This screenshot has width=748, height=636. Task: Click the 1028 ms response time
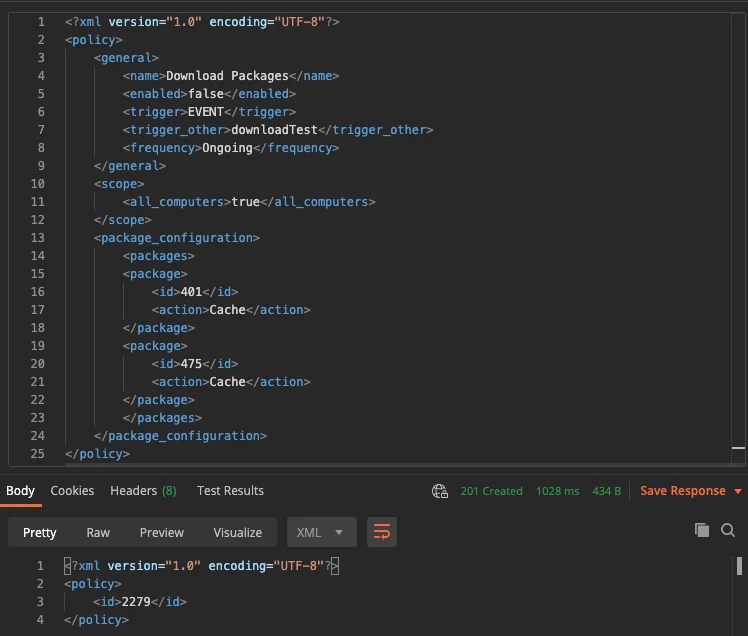pyautogui.click(x=558, y=491)
